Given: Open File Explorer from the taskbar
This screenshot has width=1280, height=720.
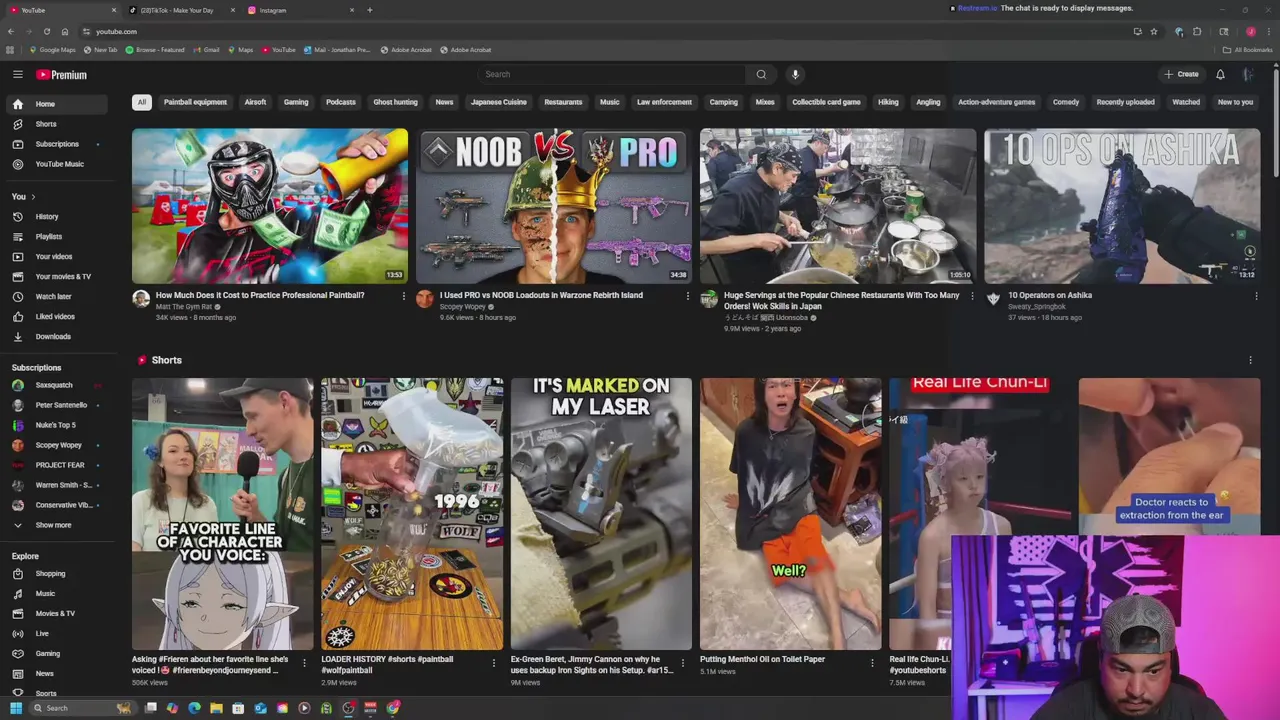Looking at the screenshot, I should point(216,708).
